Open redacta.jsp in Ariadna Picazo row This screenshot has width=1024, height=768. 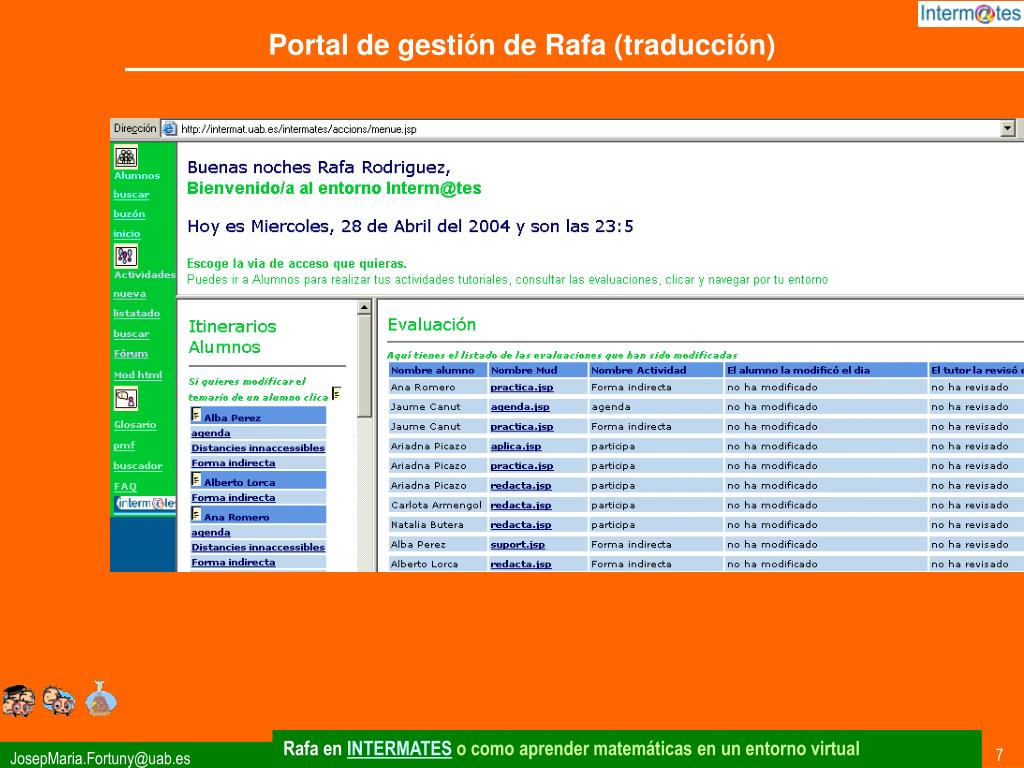click(x=521, y=485)
